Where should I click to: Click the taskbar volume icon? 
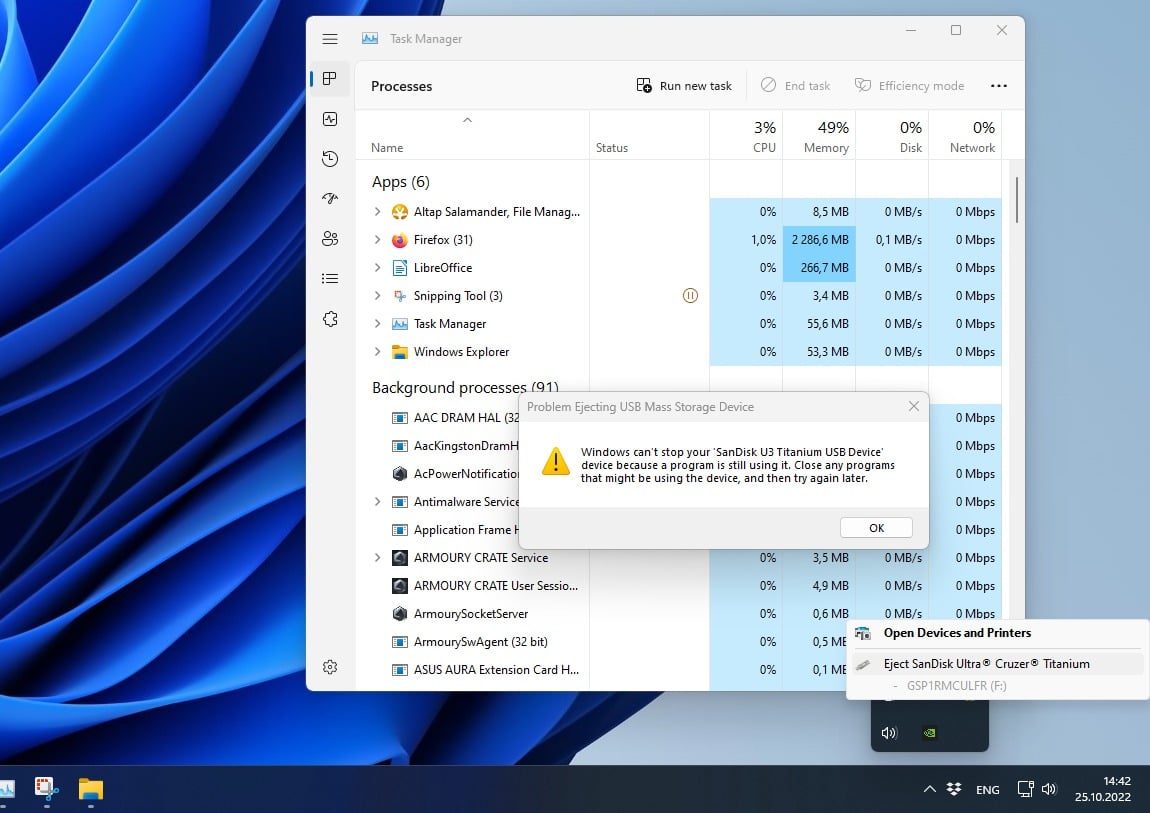pos(1049,789)
